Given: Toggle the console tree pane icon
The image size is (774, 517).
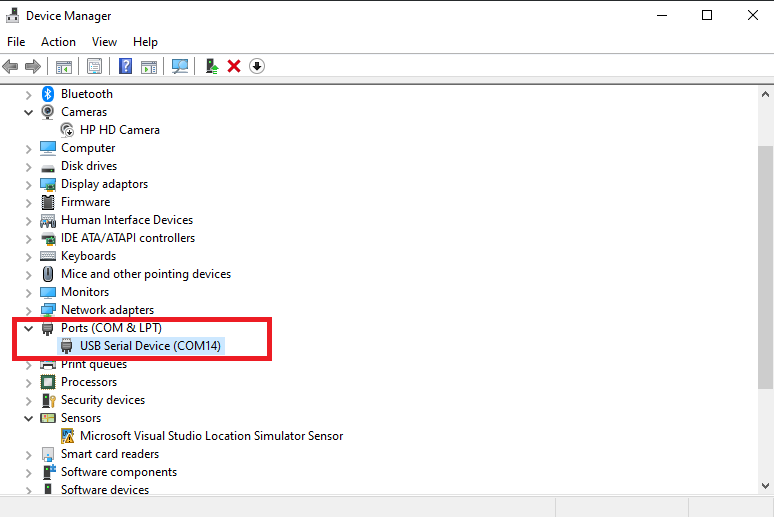Looking at the screenshot, I should pos(64,66).
